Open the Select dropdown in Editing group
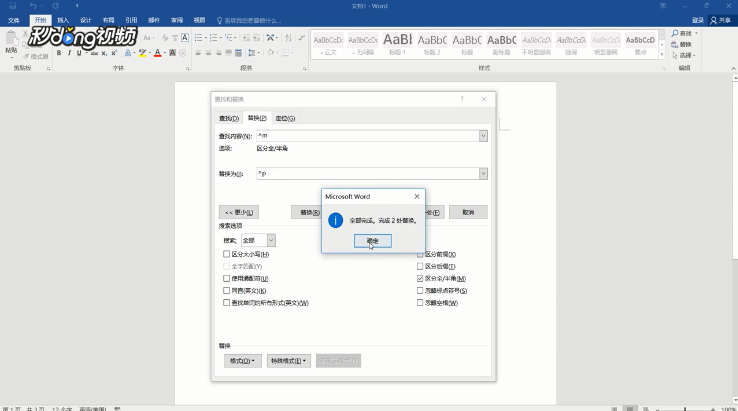The height and width of the screenshot is (411, 738). (x=684, y=55)
